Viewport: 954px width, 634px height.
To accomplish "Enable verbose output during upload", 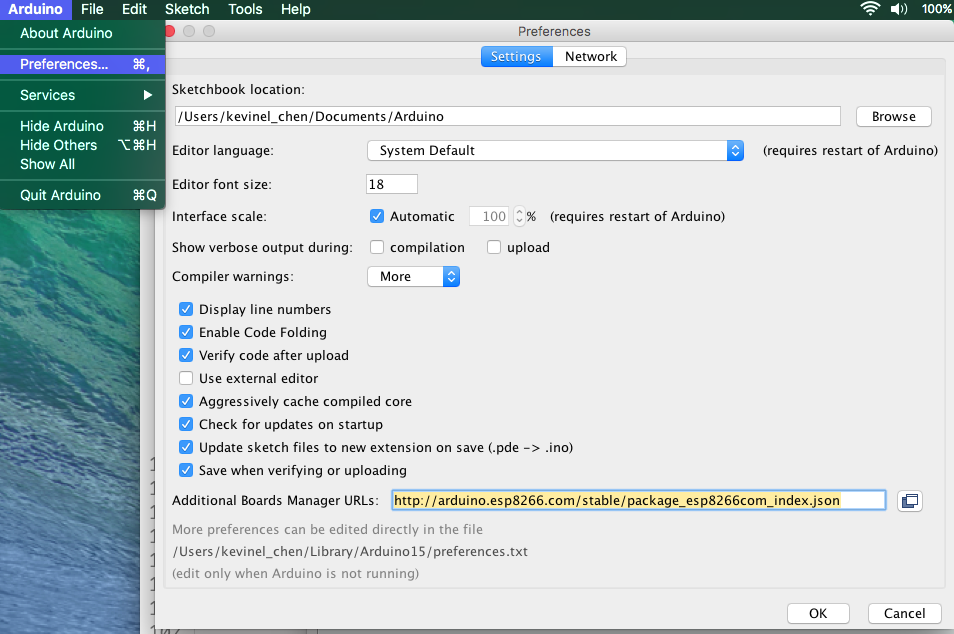I will pos(494,247).
